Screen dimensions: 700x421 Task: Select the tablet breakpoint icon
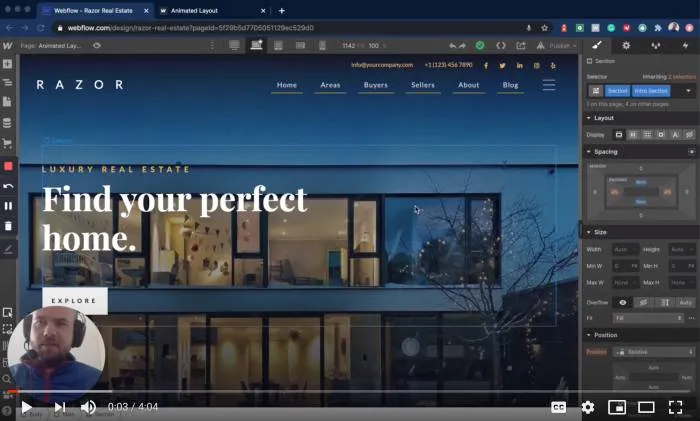278,46
